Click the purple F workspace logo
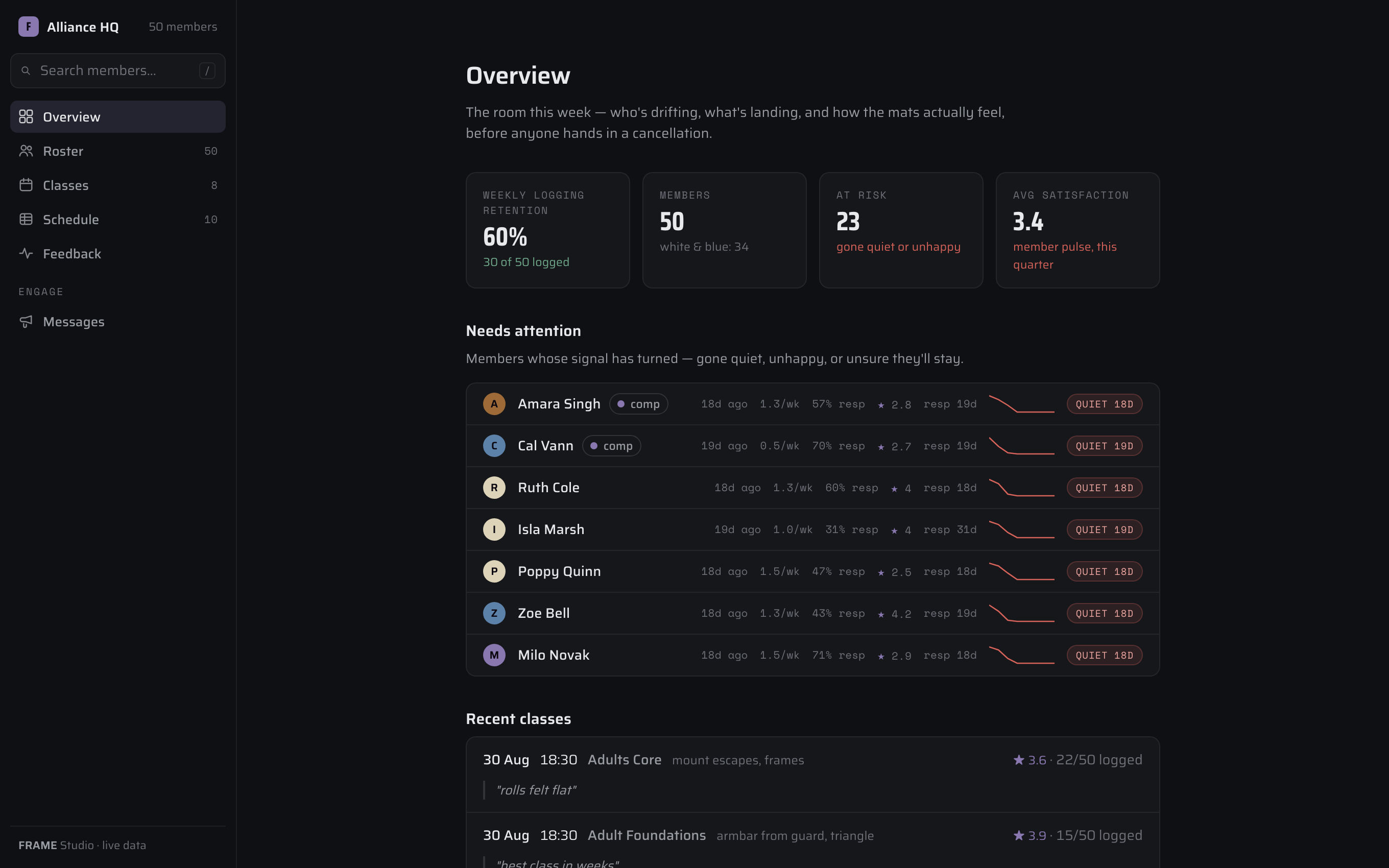This screenshot has width=1389, height=868. (x=28, y=27)
